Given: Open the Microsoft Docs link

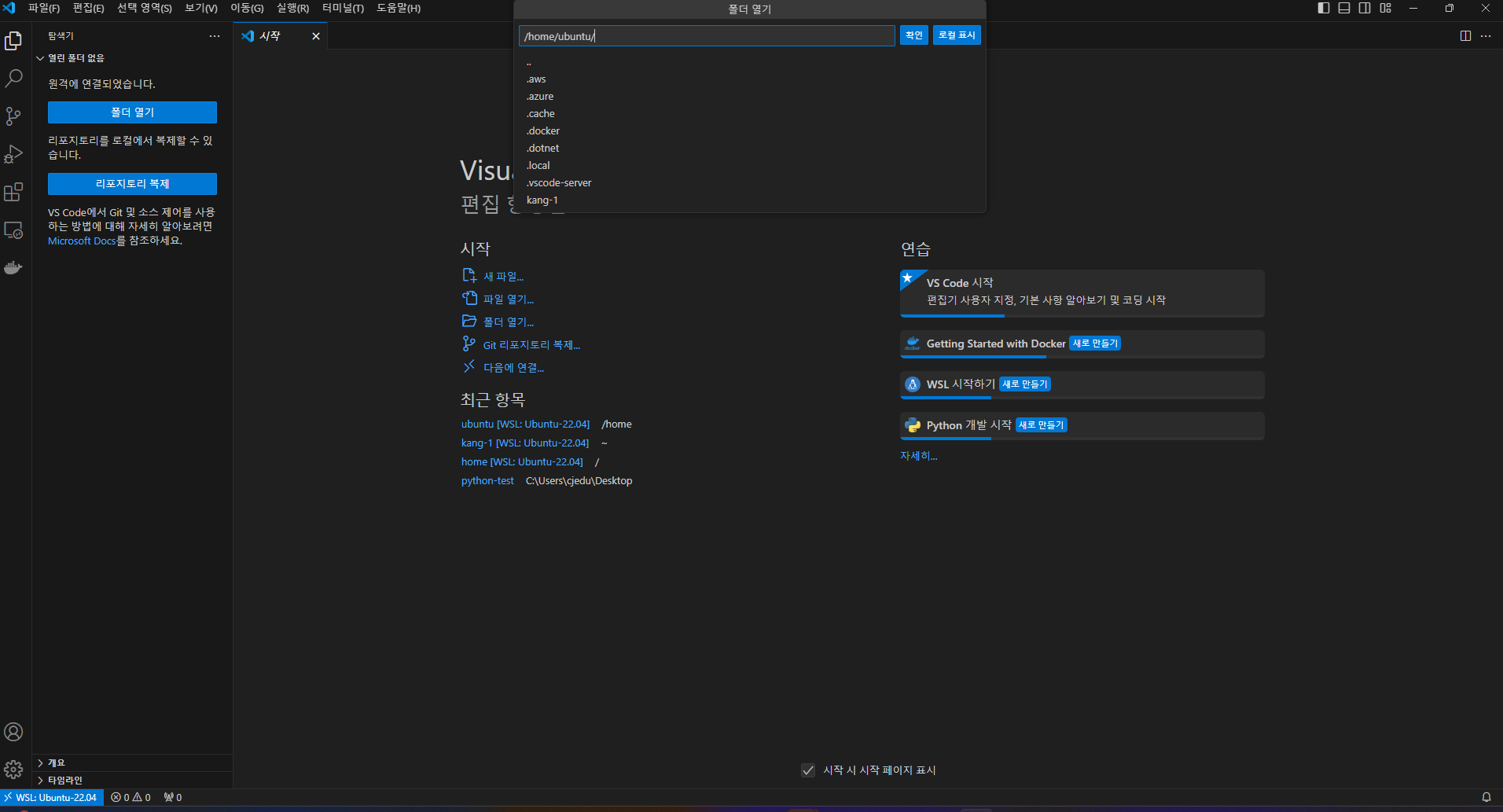Looking at the screenshot, I should tap(82, 241).
